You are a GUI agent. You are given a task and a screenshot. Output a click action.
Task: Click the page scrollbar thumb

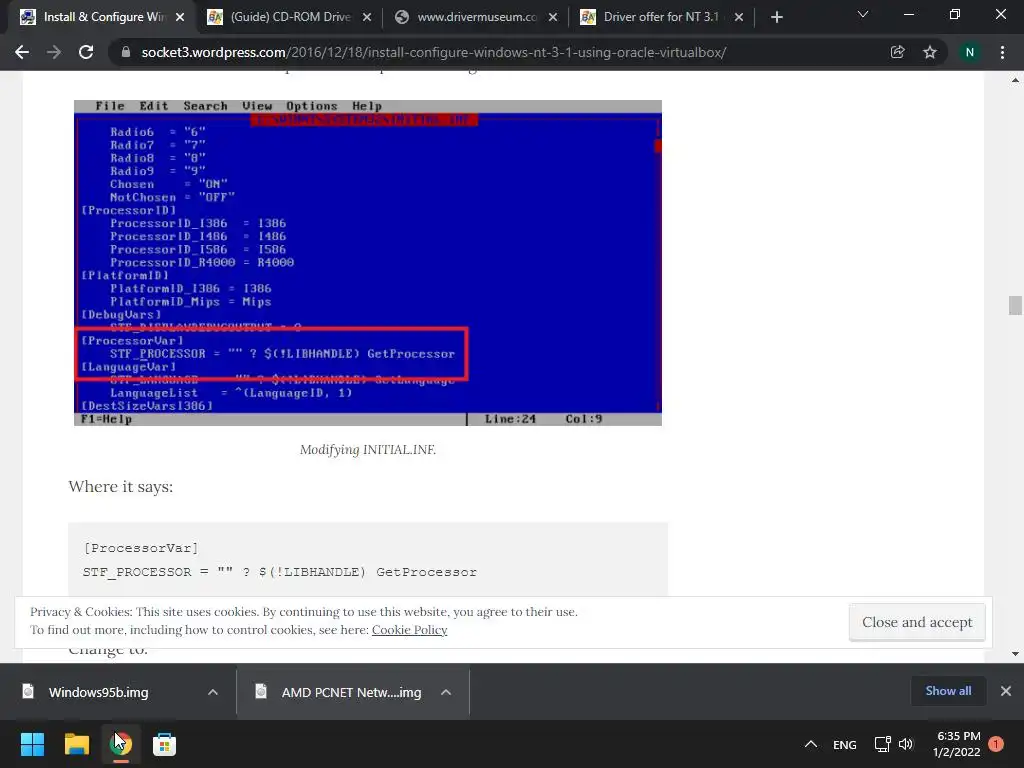1015,305
